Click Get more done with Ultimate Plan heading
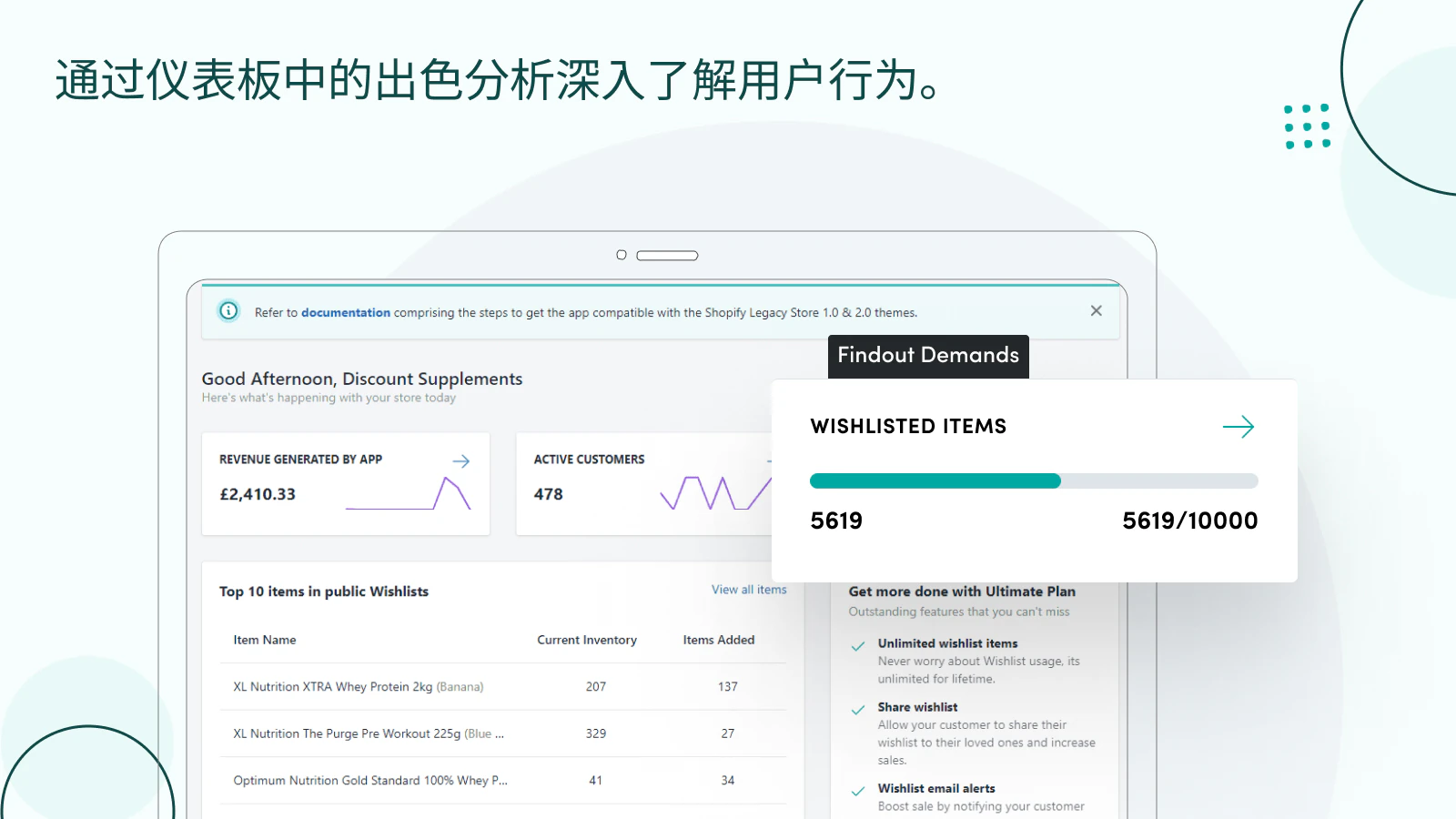 click(962, 591)
